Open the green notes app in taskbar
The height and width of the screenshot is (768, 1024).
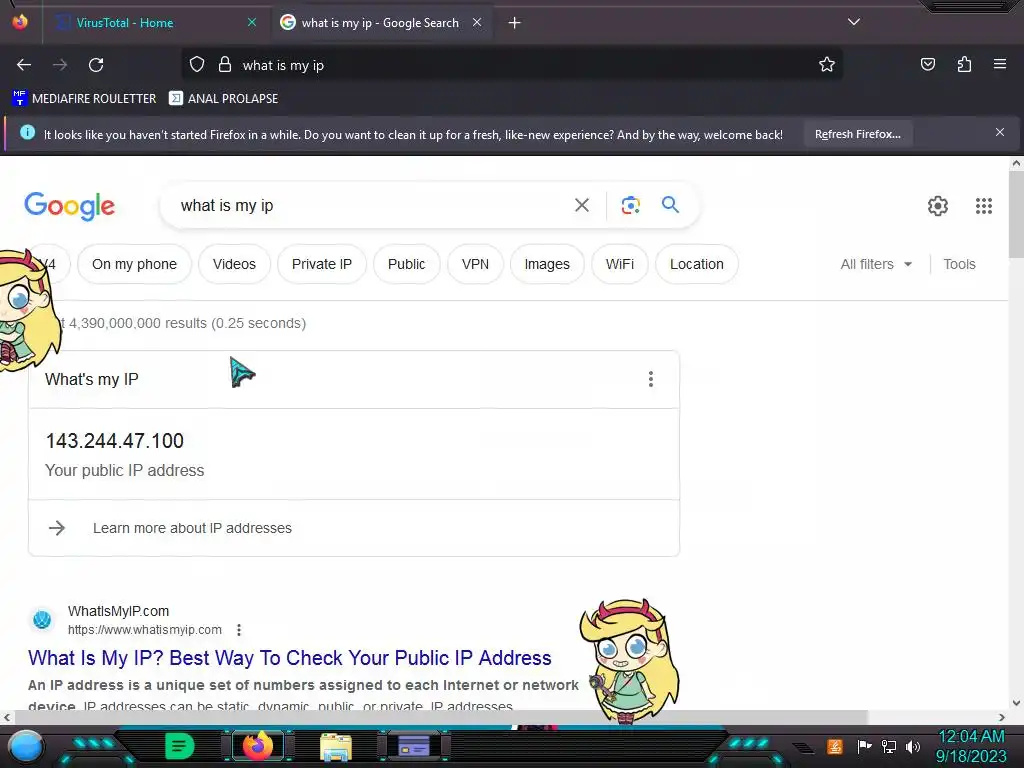click(180, 746)
